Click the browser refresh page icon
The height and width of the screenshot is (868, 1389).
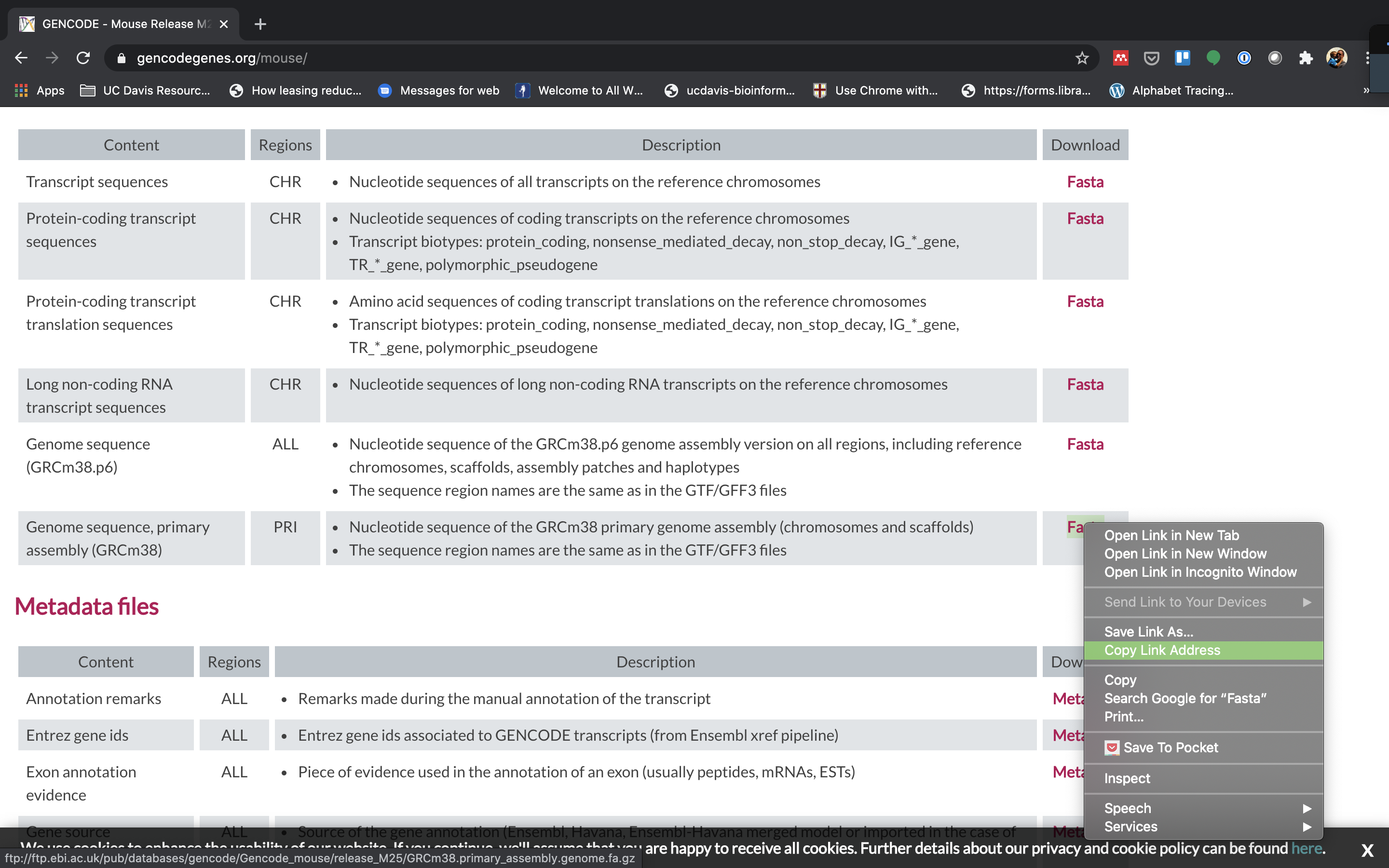84,57
